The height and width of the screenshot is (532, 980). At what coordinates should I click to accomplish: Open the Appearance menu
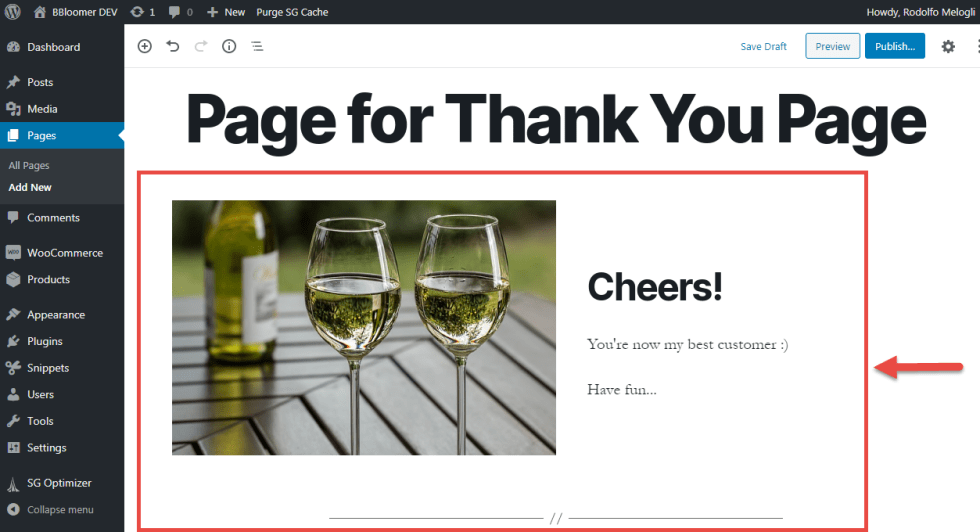point(56,314)
